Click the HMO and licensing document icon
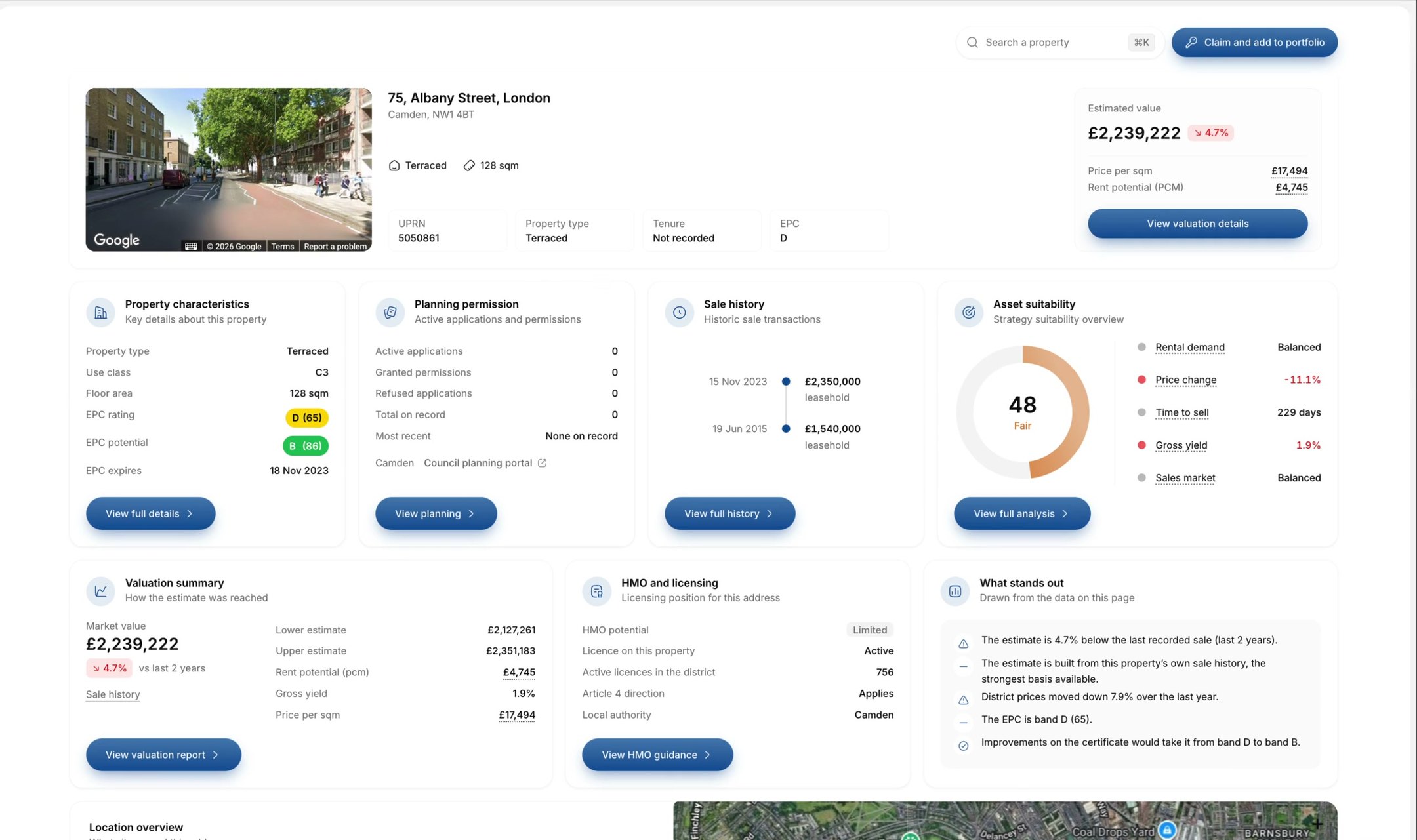Viewport: 1417px width, 840px height. pyautogui.click(x=596, y=591)
